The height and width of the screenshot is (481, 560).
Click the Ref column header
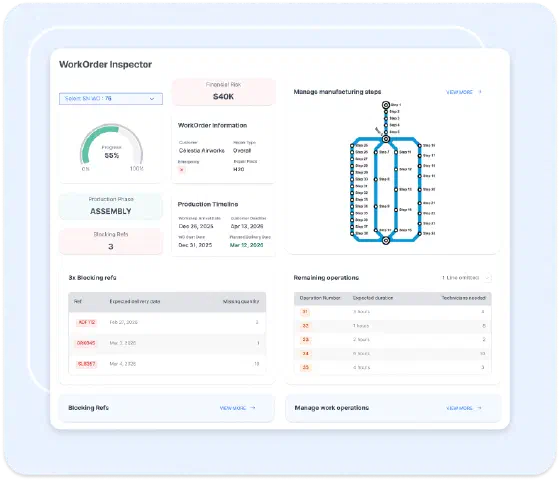click(78, 302)
